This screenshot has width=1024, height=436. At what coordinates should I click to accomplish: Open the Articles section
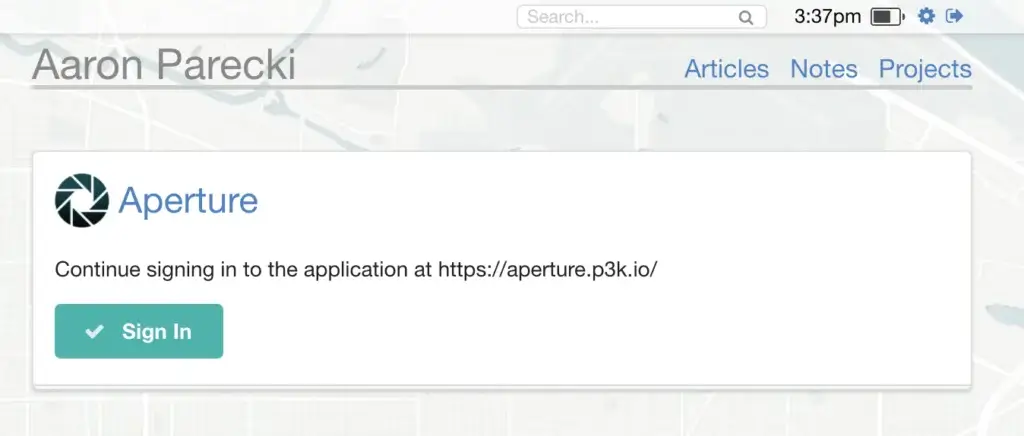(726, 69)
